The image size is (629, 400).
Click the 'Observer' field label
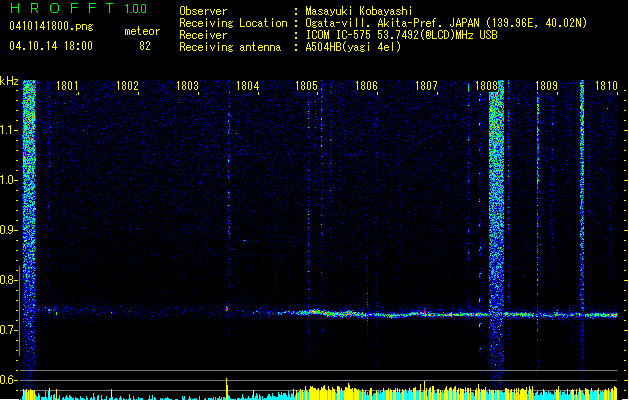[203, 11]
